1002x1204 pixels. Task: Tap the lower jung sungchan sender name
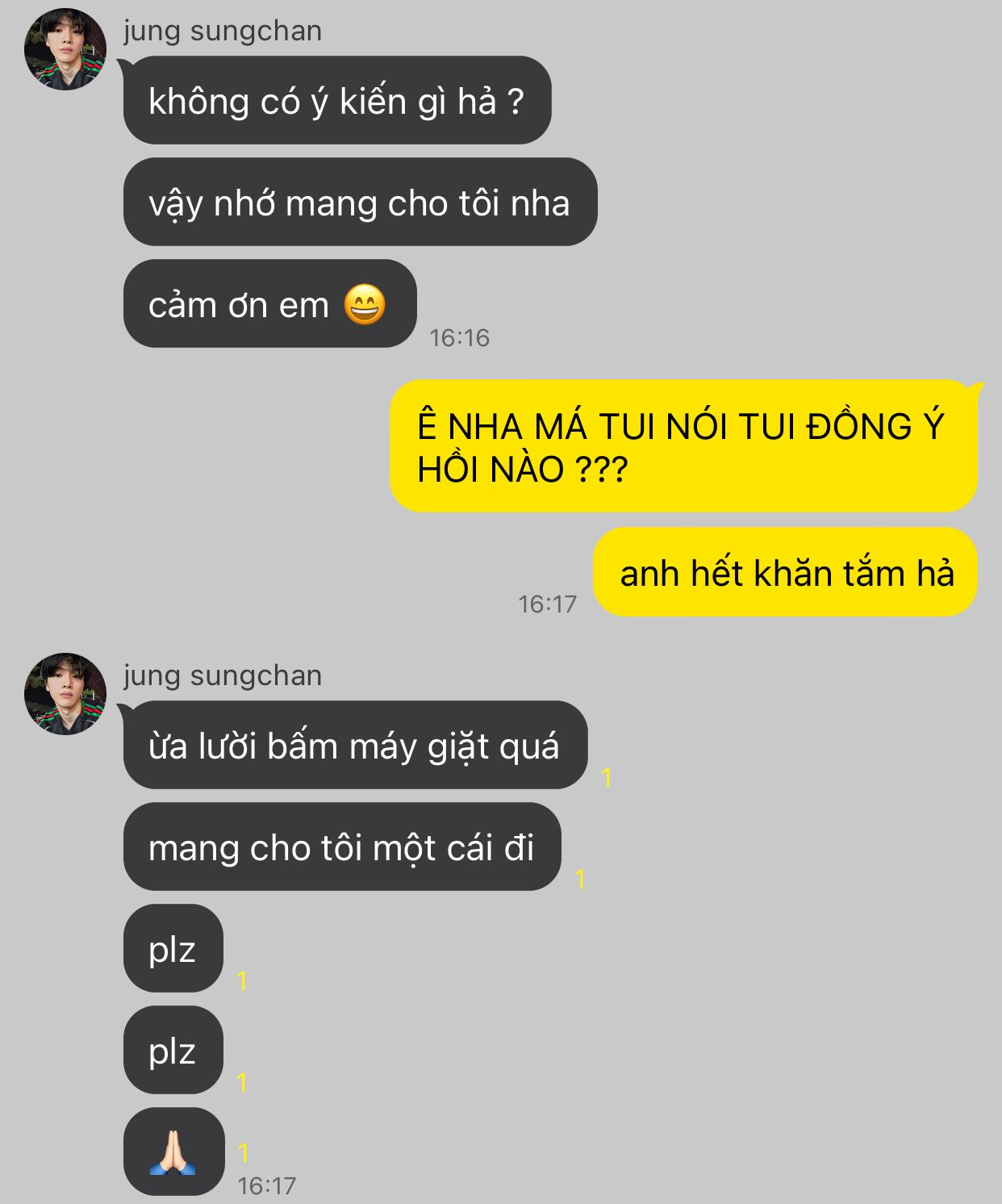coord(223,675)
